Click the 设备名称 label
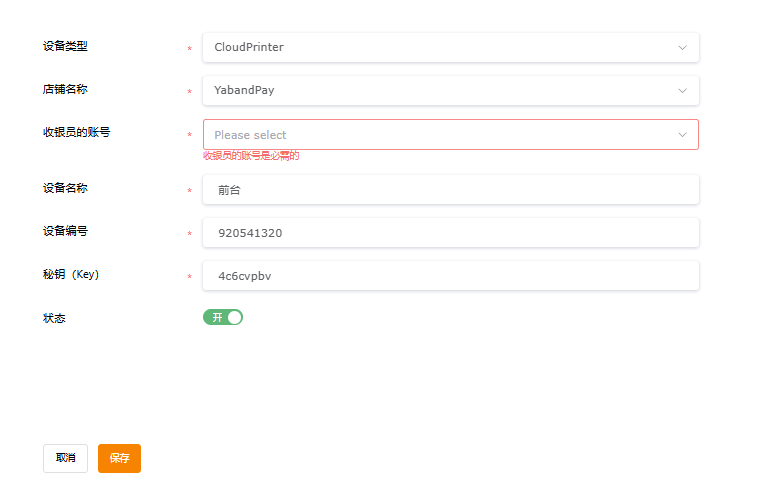Viewport: 767px width, 504px height. click(x=65, y=188)
